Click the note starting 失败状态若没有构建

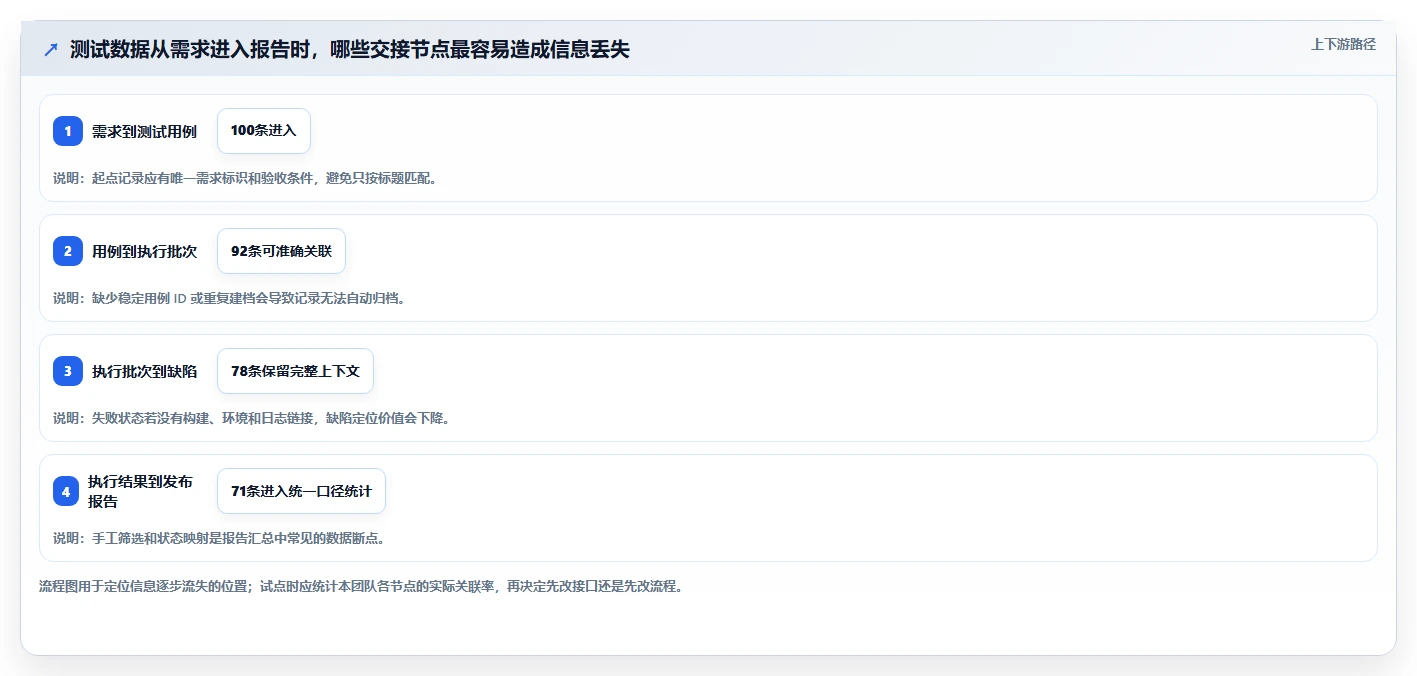[253, 418]
